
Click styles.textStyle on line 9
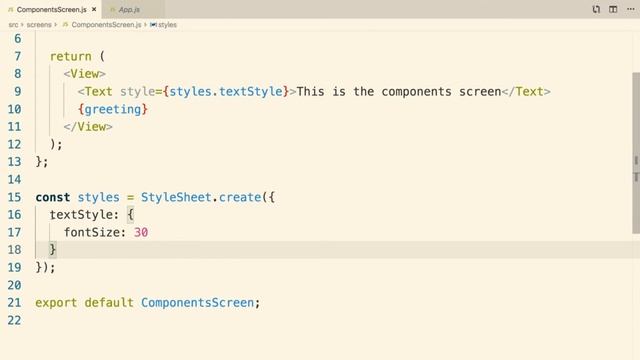coord(226,91)
